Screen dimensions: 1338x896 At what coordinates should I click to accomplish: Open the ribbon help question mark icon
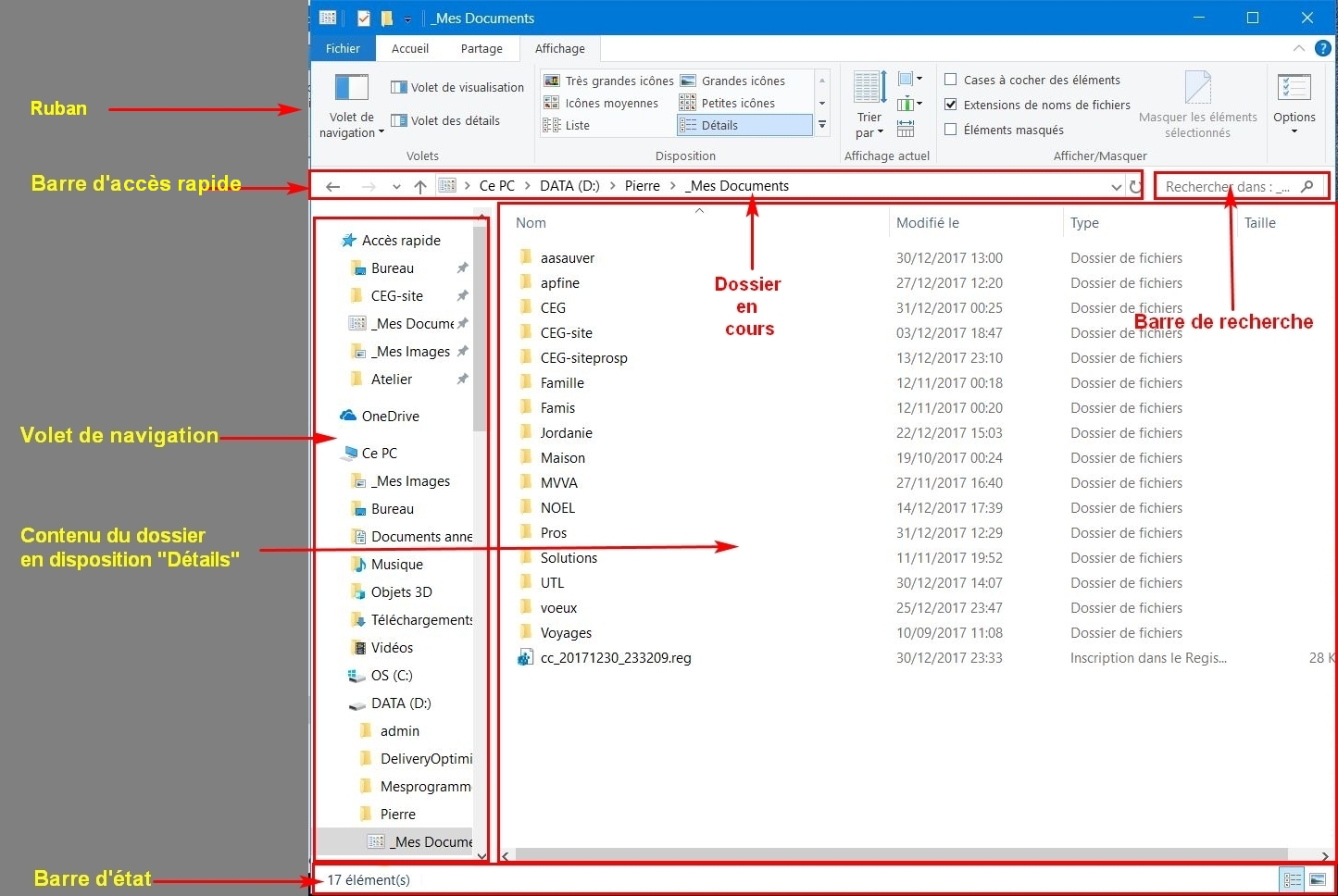1323,48
